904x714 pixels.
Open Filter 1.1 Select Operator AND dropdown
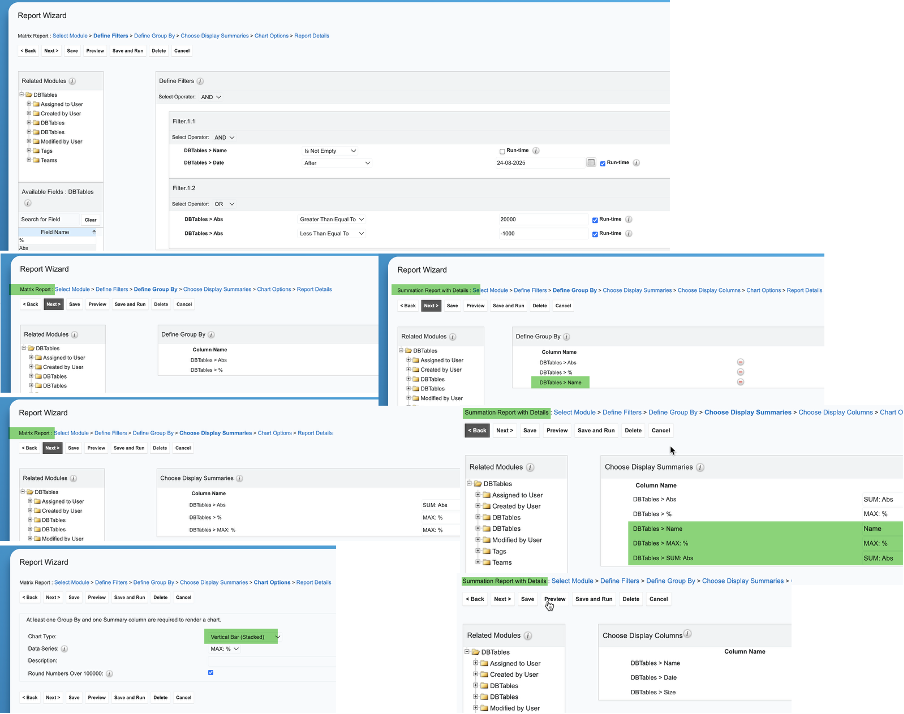224,137
